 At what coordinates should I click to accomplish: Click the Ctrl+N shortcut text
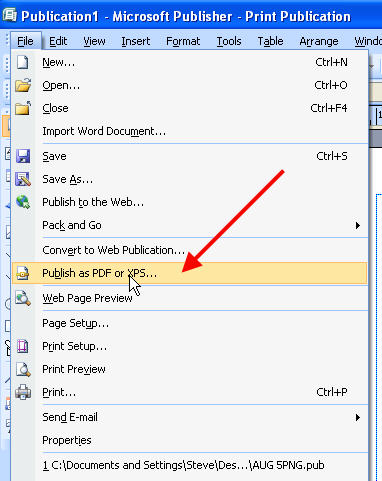tap(331, 62)
